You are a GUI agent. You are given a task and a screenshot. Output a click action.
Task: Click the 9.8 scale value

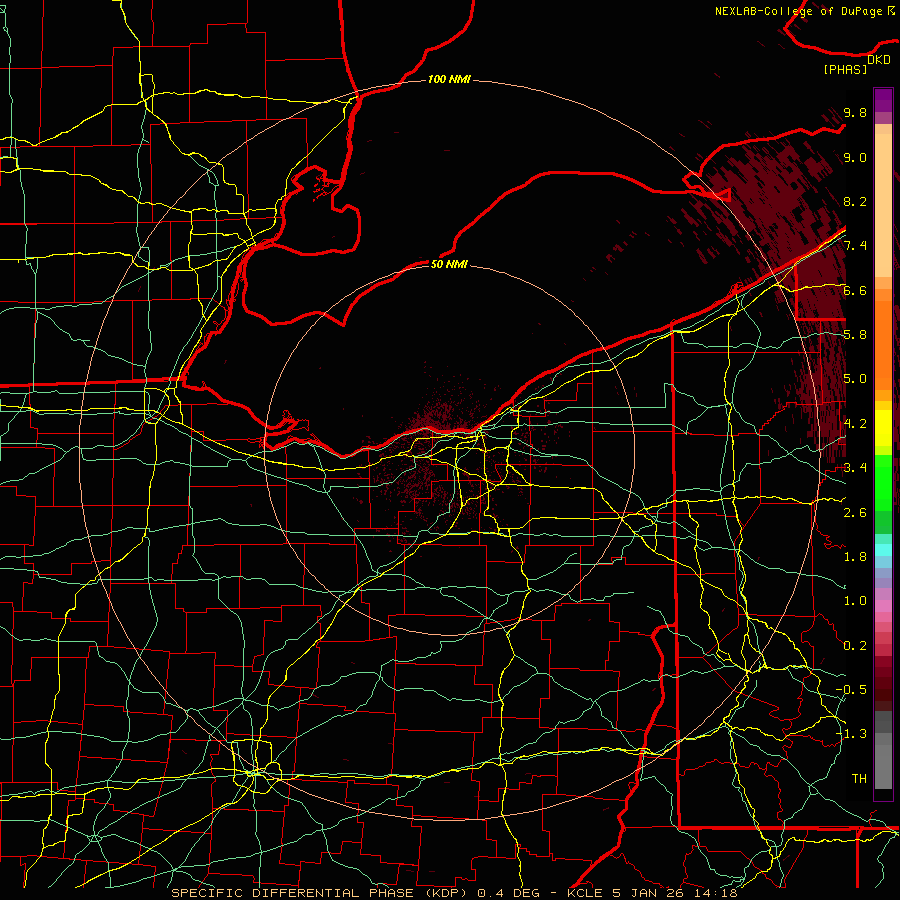(855, 112)
